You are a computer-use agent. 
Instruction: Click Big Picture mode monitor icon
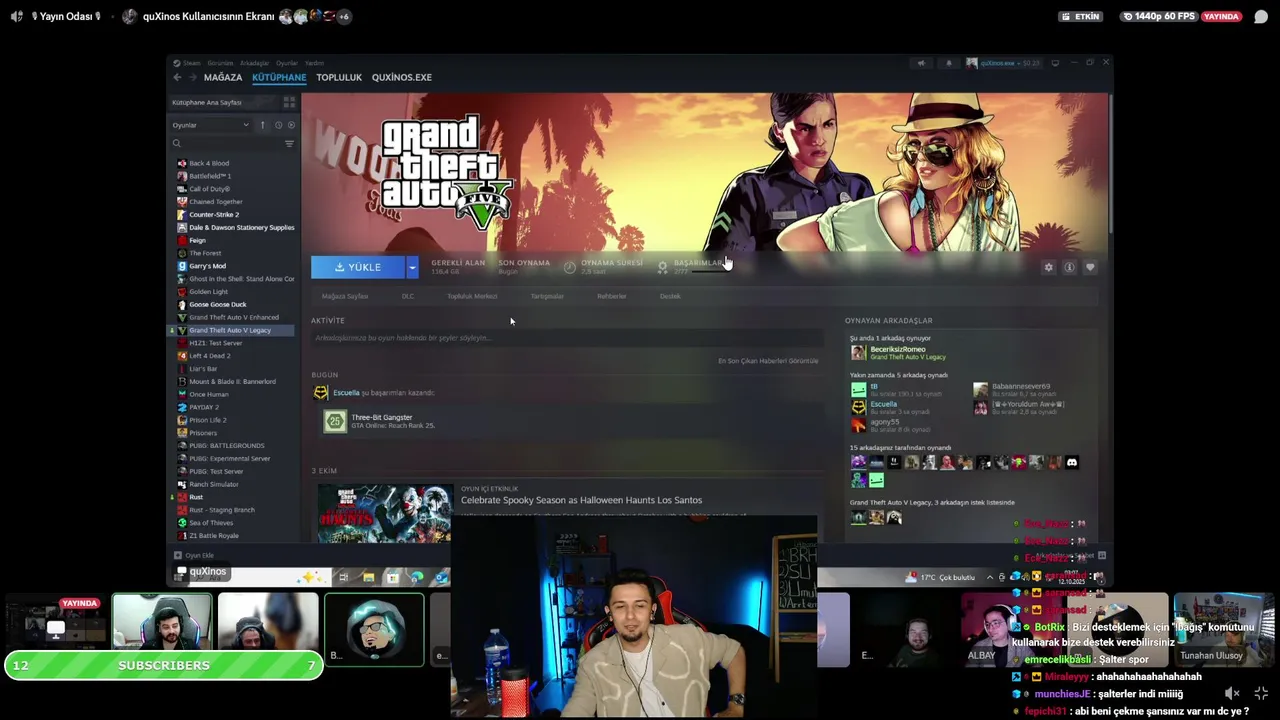pyautogui.click(x=1055, y=63)
